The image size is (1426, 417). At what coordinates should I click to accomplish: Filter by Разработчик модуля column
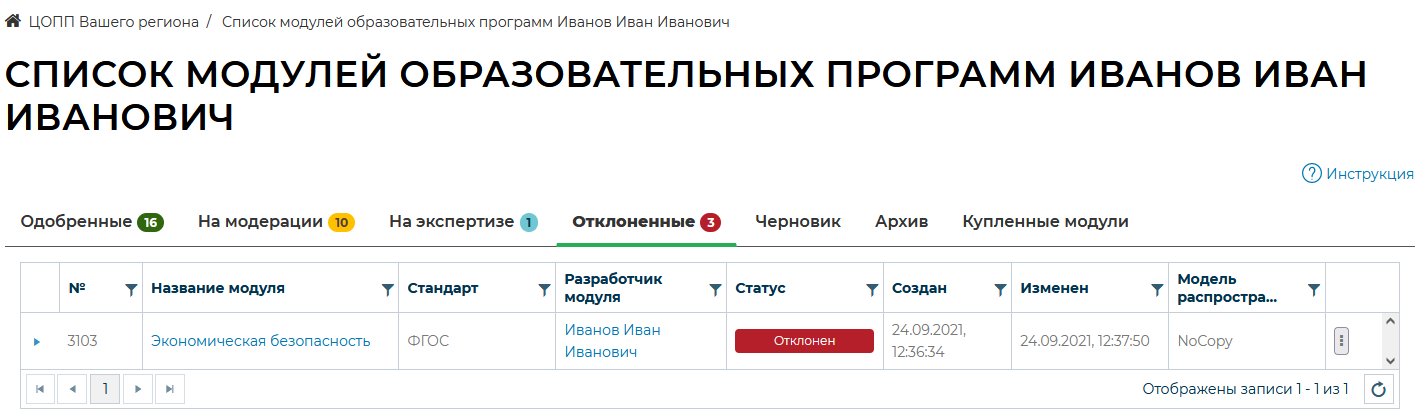[x=715, y=289]
